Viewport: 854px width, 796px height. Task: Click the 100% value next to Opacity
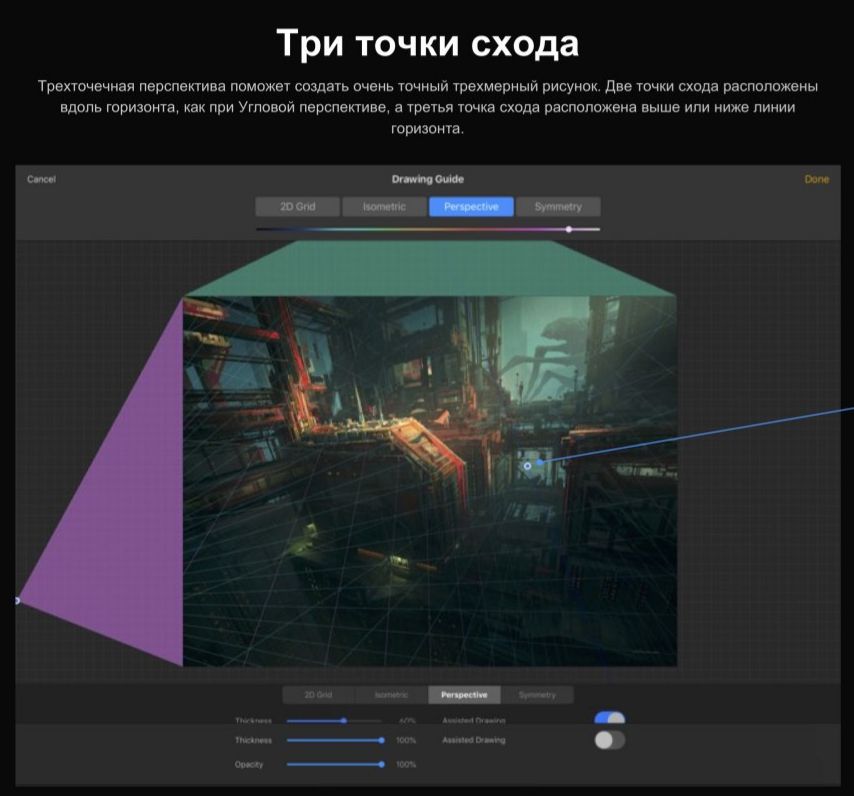pyautogui.click(x=406, y=764)
